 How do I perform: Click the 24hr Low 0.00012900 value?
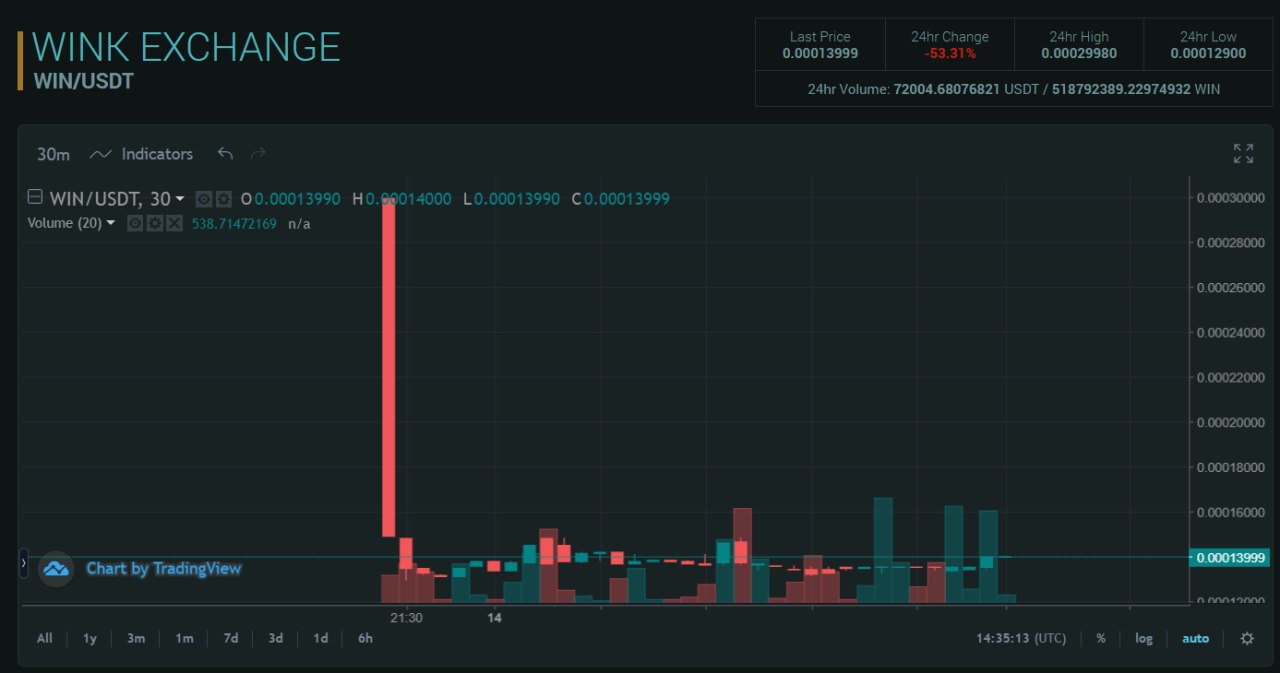click(1208, 54)
